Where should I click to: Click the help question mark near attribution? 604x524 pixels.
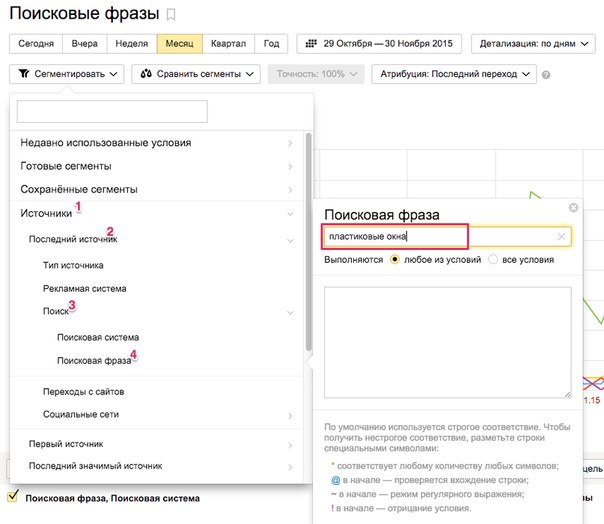click(545, 74)
